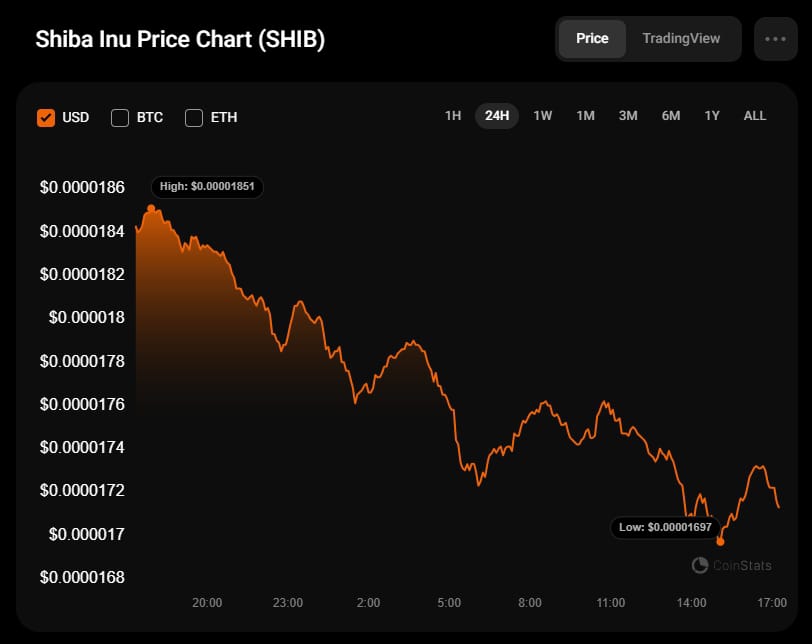Enable the ETH currency checkbox
Viewport: 812px width, 644px height.
coord(194,117)
